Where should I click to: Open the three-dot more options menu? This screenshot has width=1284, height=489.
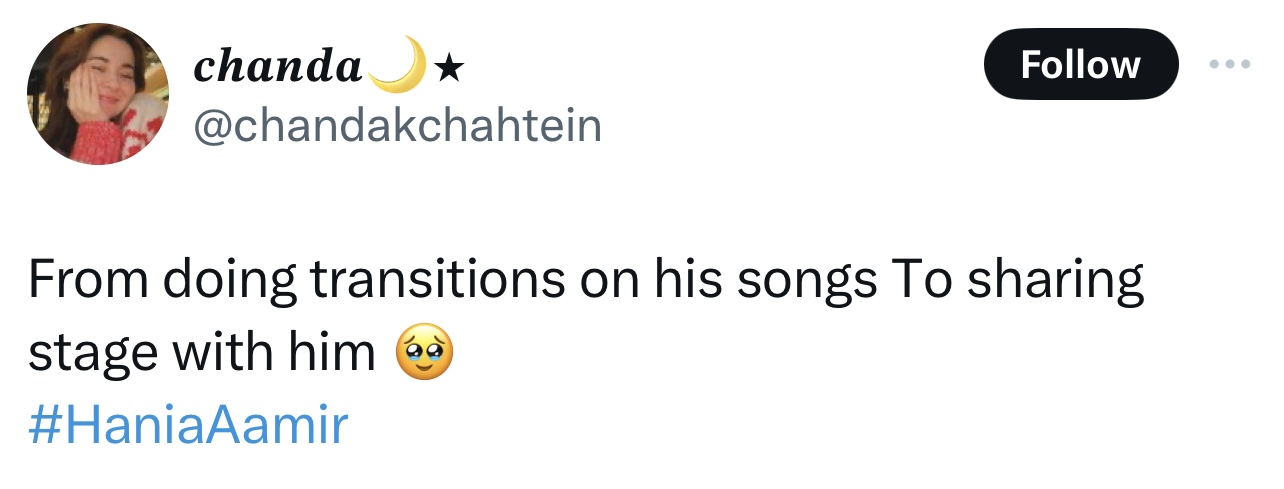pyautogui.click(x=1229, y=64)
